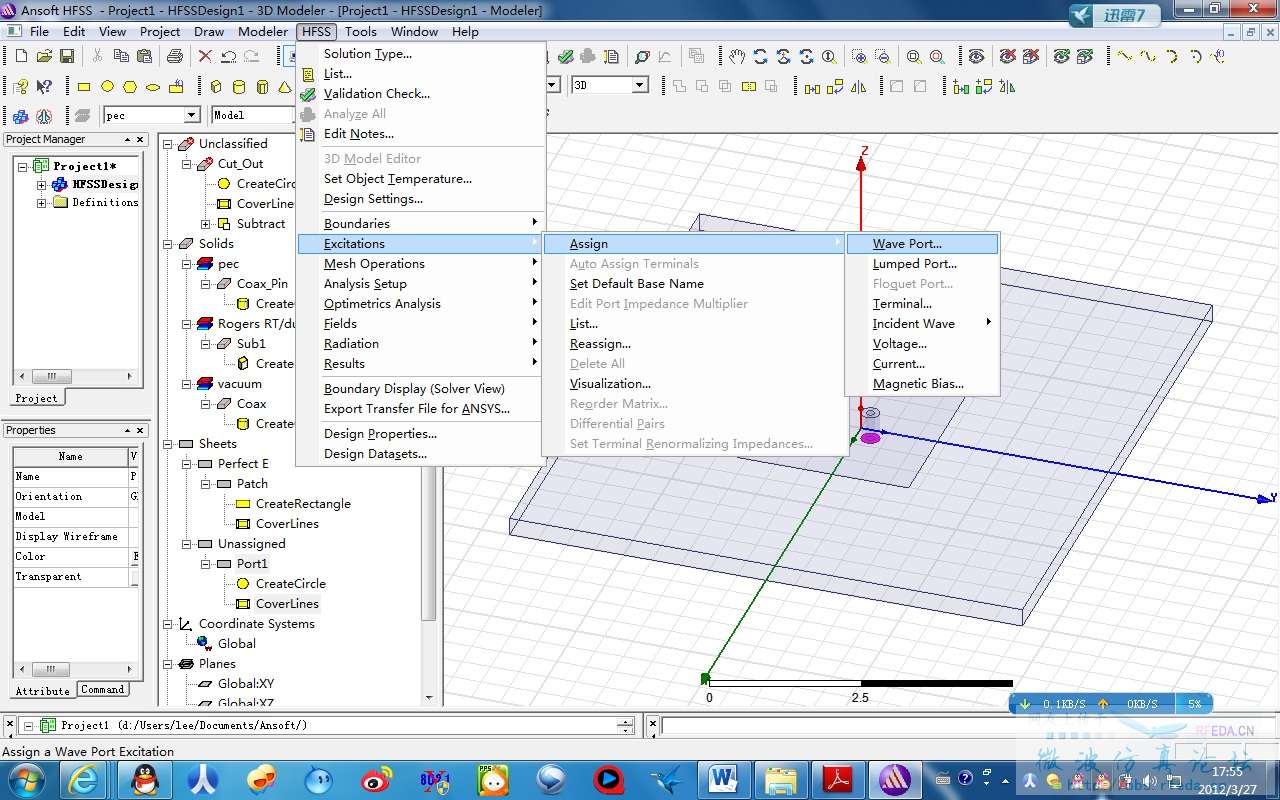Click the red X Delete icon
The height and width of the screenshot is (800, 1280).
205,57
